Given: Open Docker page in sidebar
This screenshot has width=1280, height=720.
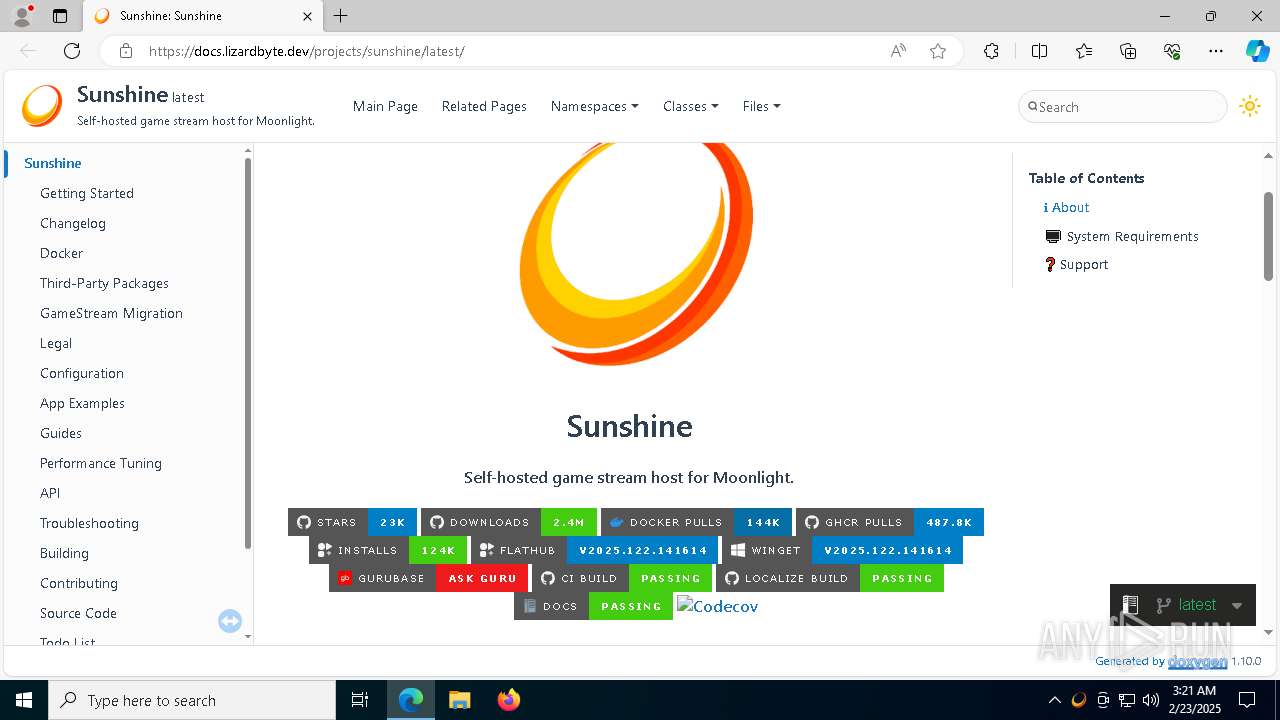Looking at the screenshot, I should point(62,253).
